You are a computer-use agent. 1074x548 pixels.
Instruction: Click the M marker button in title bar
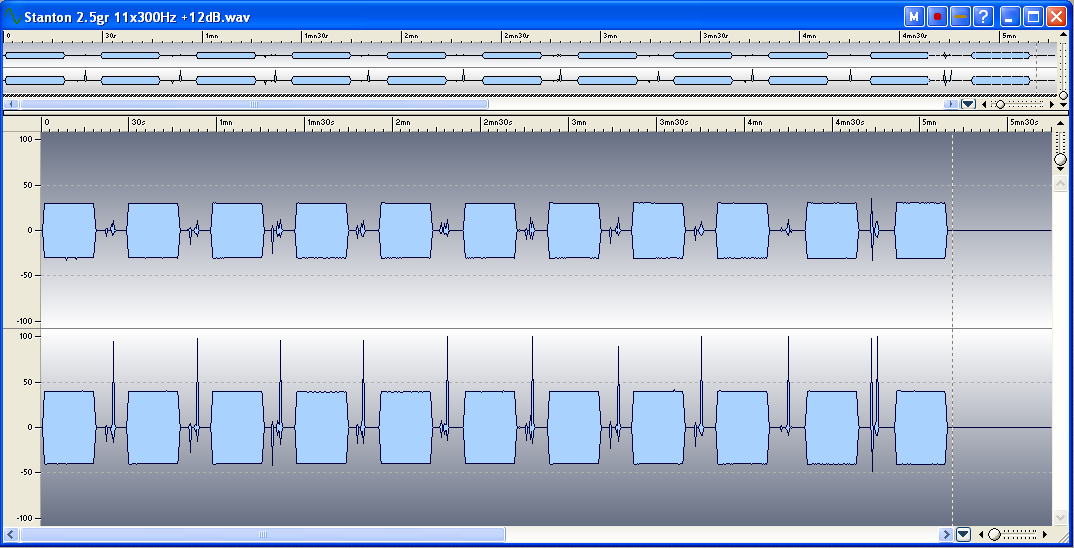pos(914,16)
